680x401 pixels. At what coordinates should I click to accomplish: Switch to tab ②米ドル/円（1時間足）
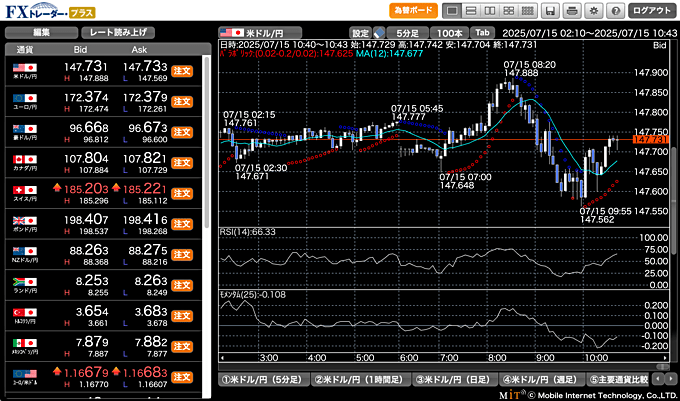pos(361,379)
